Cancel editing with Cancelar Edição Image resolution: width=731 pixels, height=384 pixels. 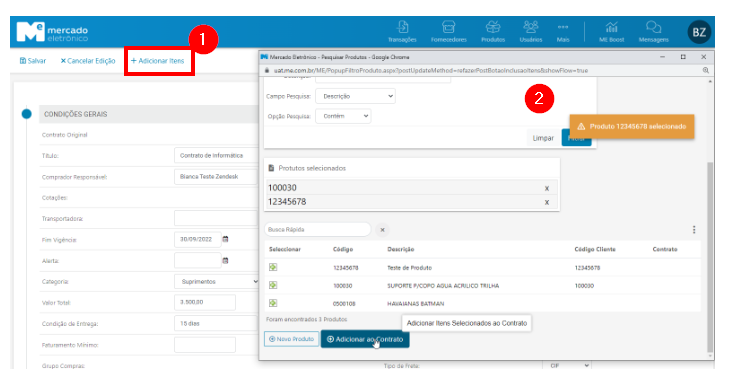[x=88, y=61]
